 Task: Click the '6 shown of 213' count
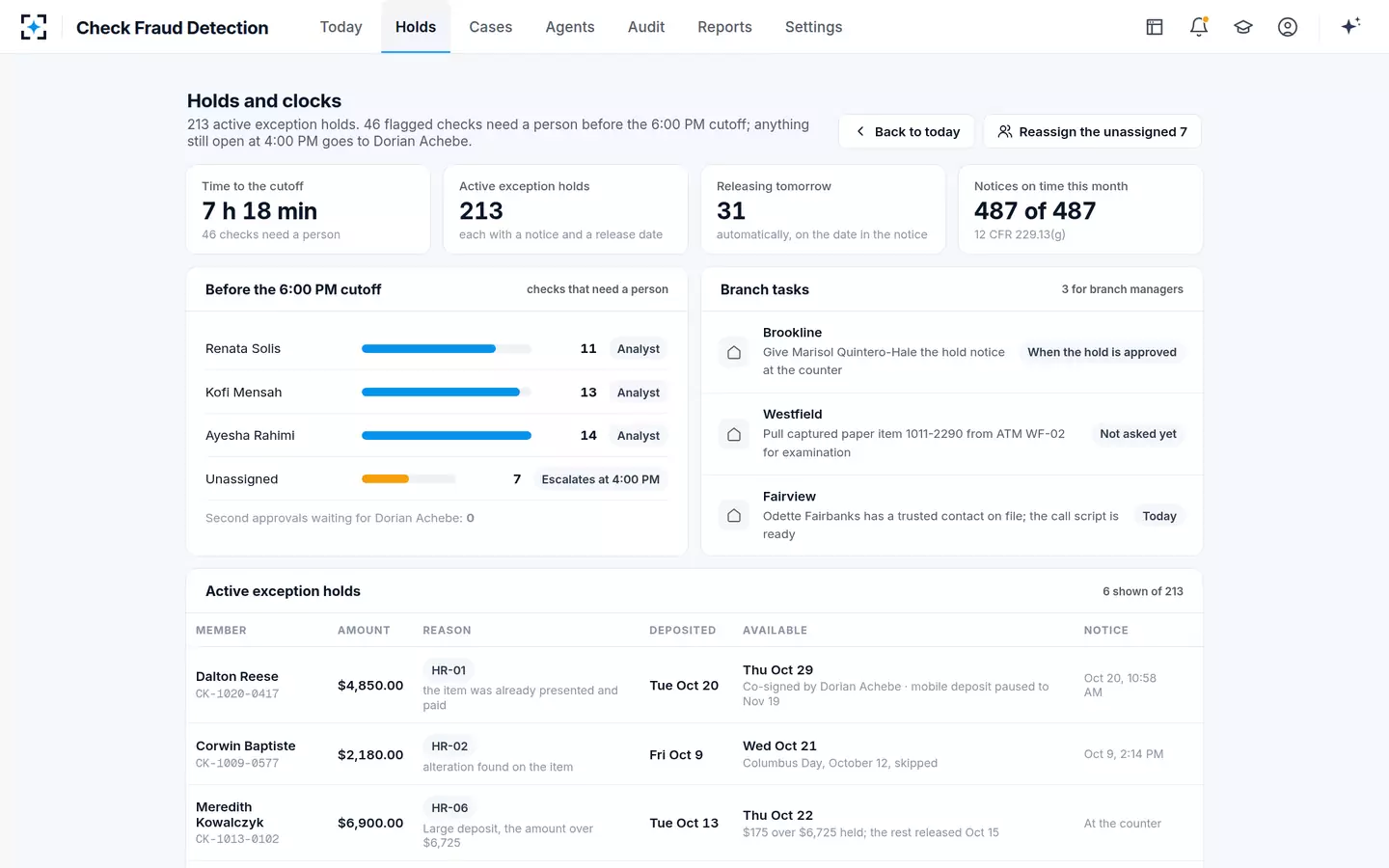[1143, 591]
